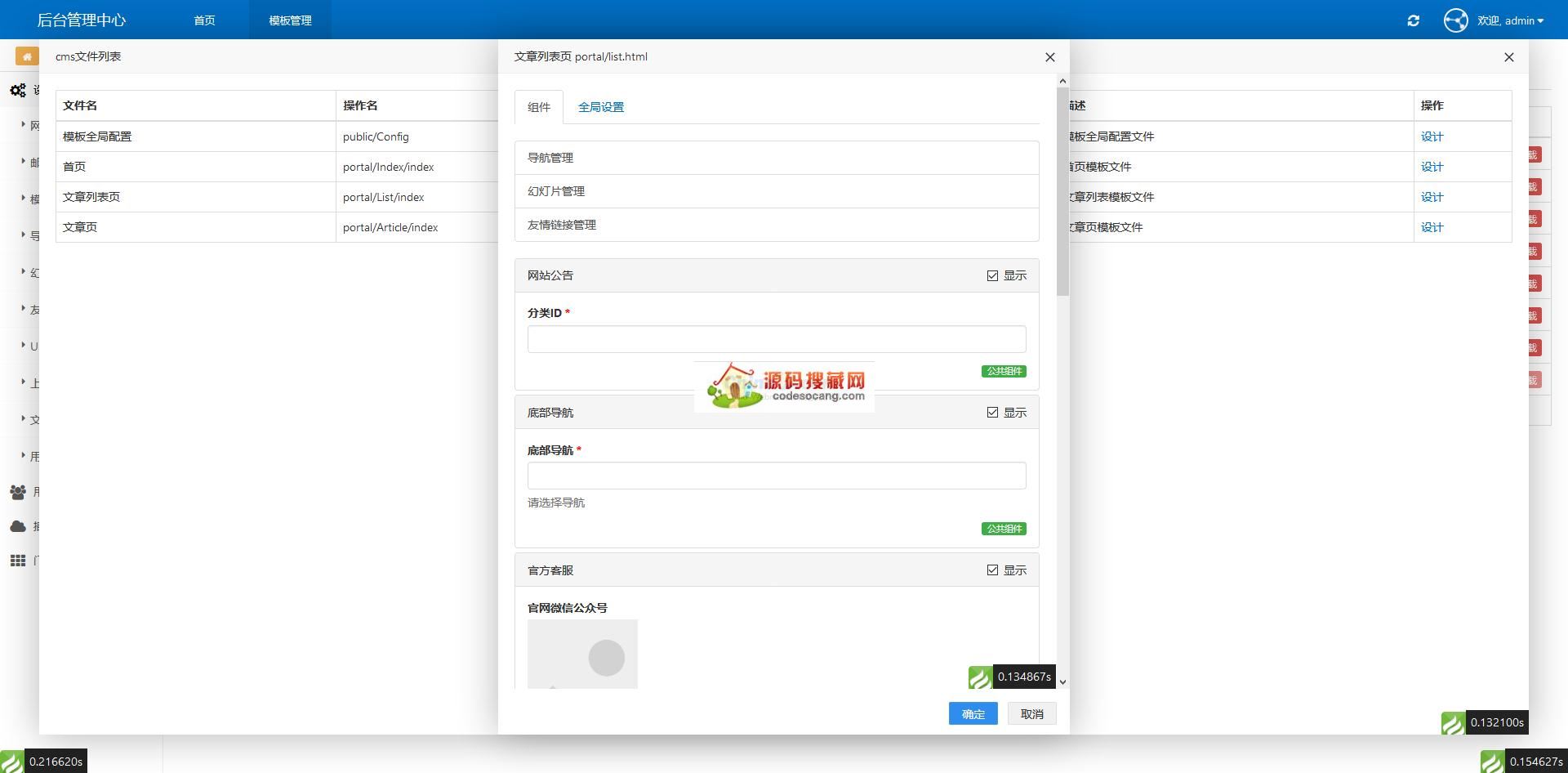This screenshot has width=1568, height=773.
Task: Click the 分类ID input field
Action: click(x=776, y=339)
